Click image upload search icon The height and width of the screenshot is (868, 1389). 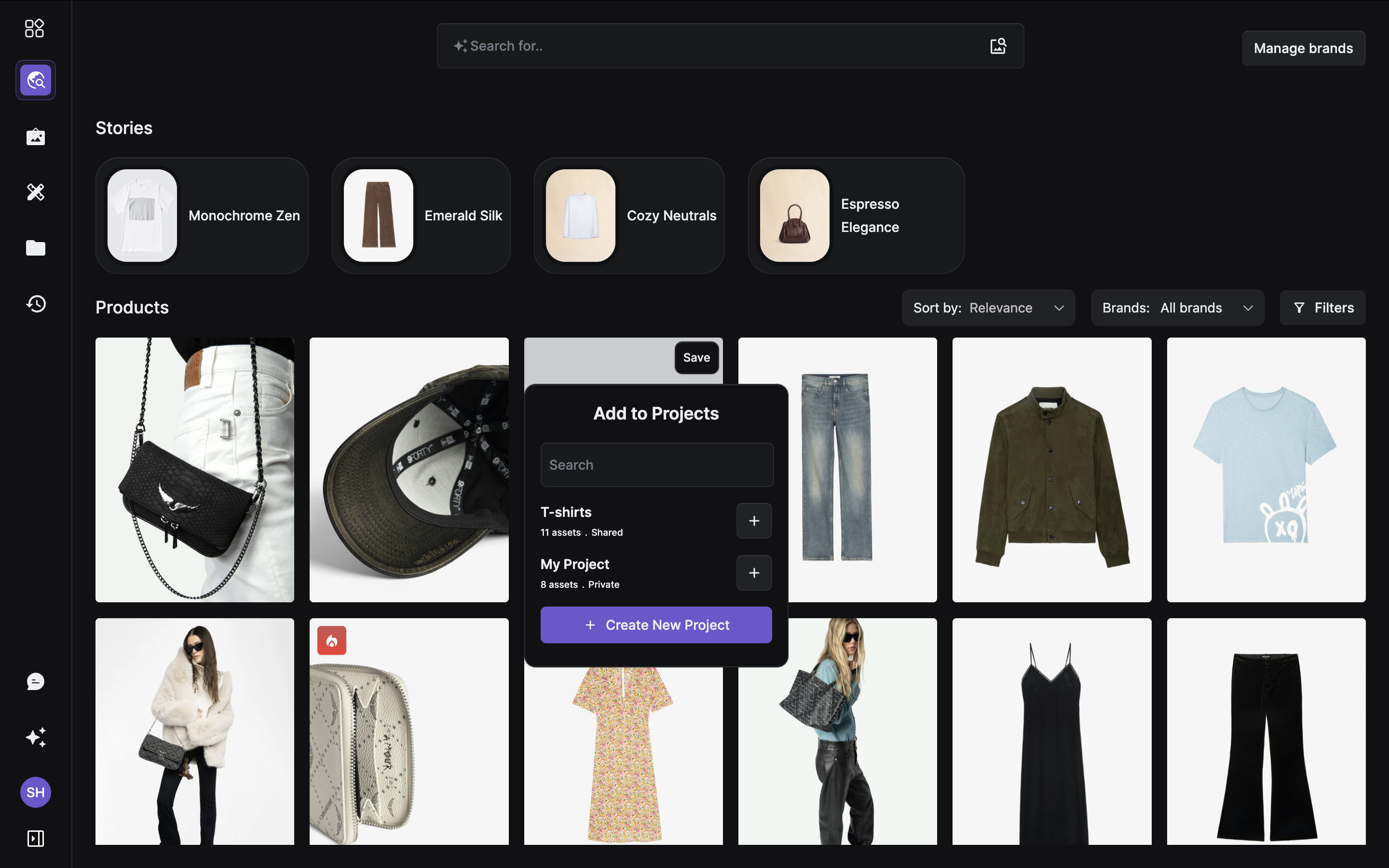(x=998, y=46)
